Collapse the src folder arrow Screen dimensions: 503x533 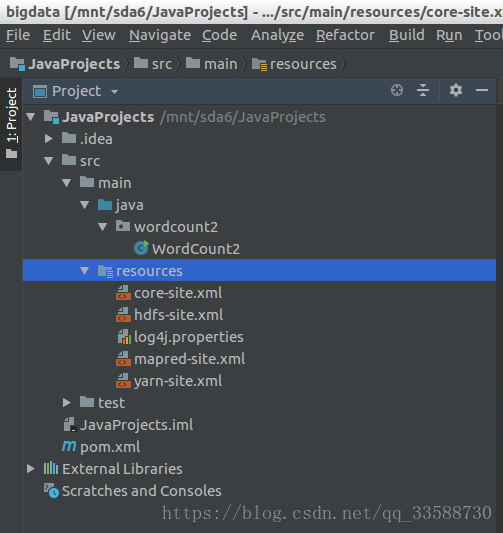pos(49,161)
